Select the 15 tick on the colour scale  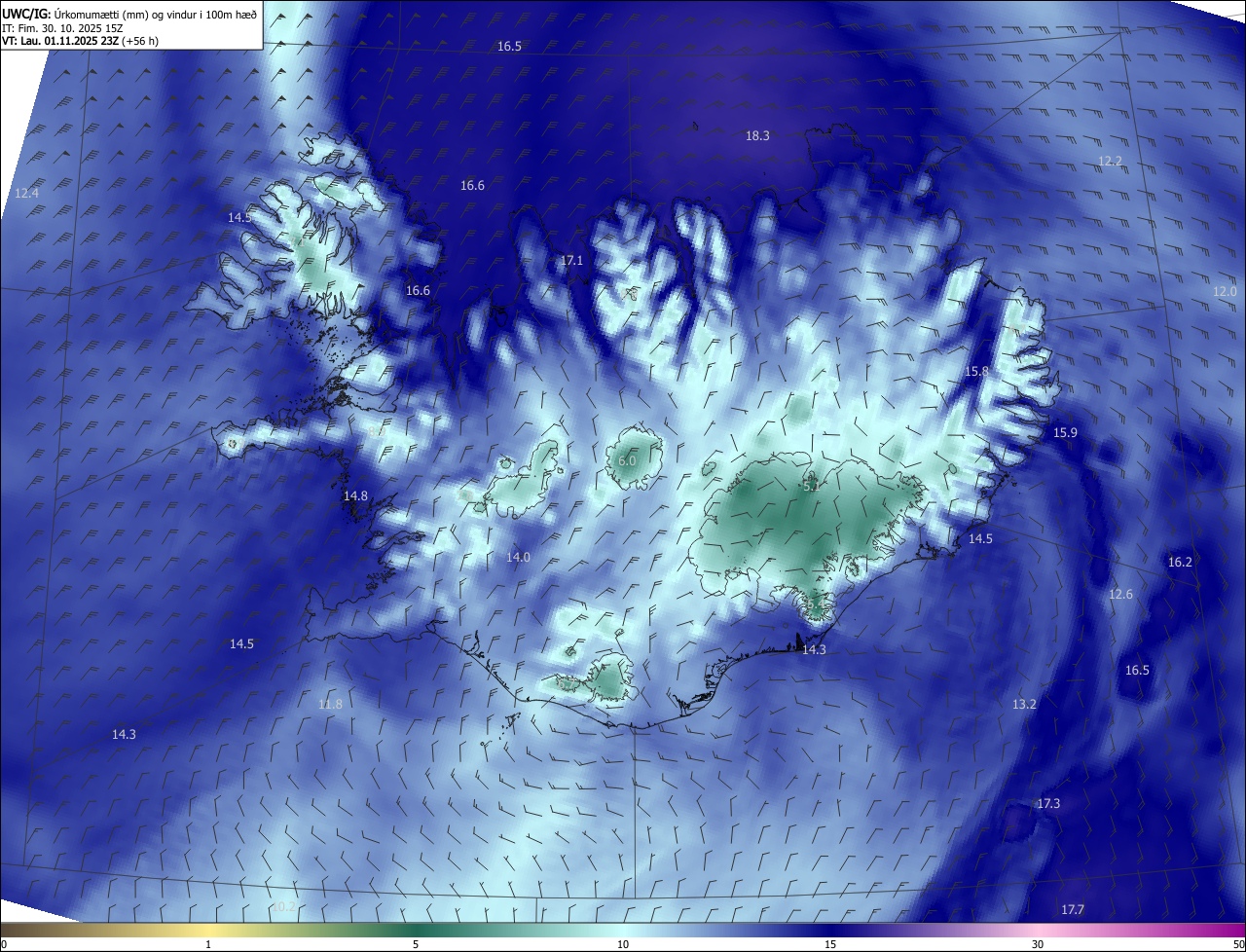pyautogui.click(x=830, y=944)
